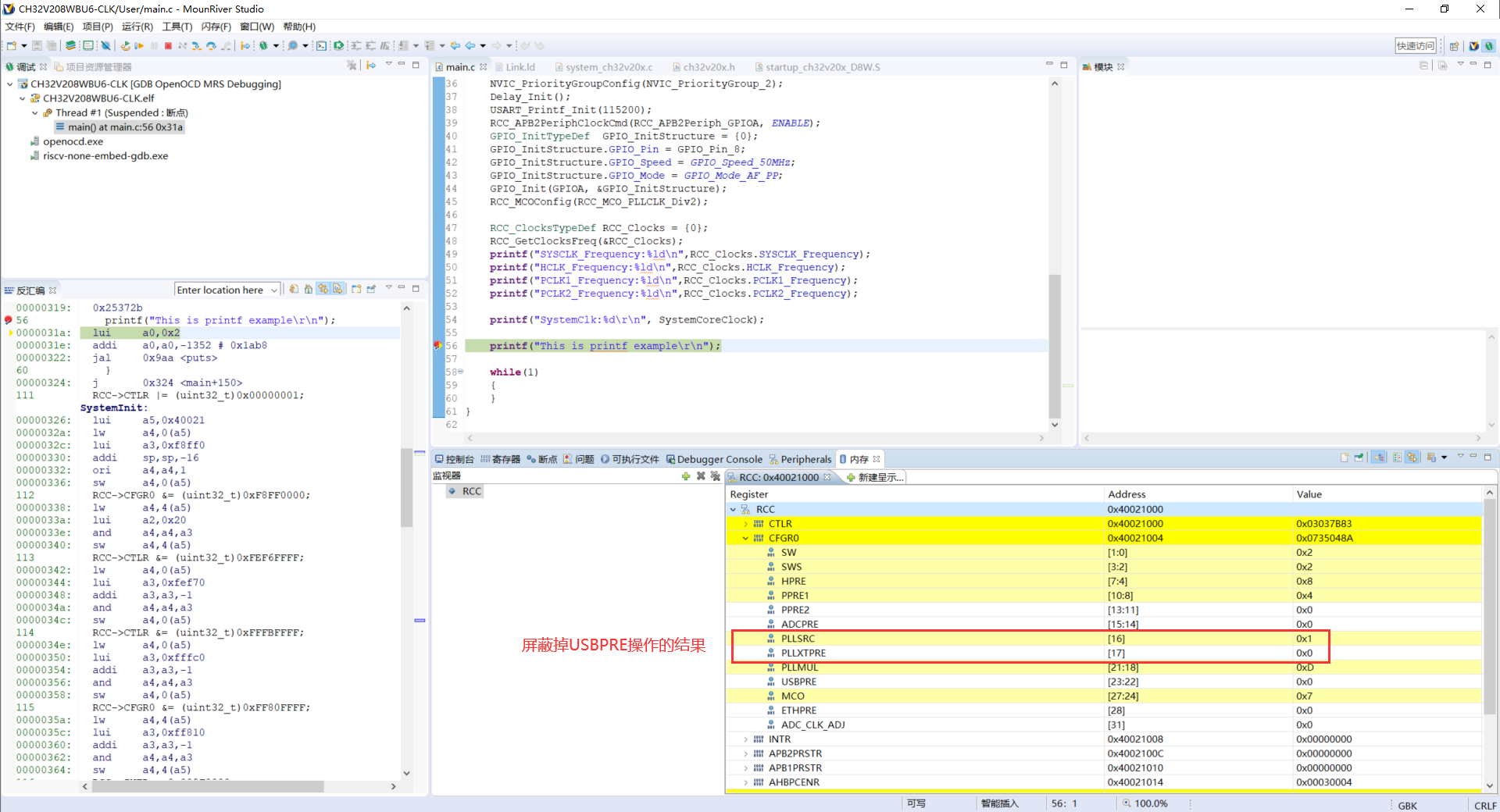The image size is (1500, 812).
Task: Click the vertical scrollbar of the register table
Action: [x=1489, y=606]
